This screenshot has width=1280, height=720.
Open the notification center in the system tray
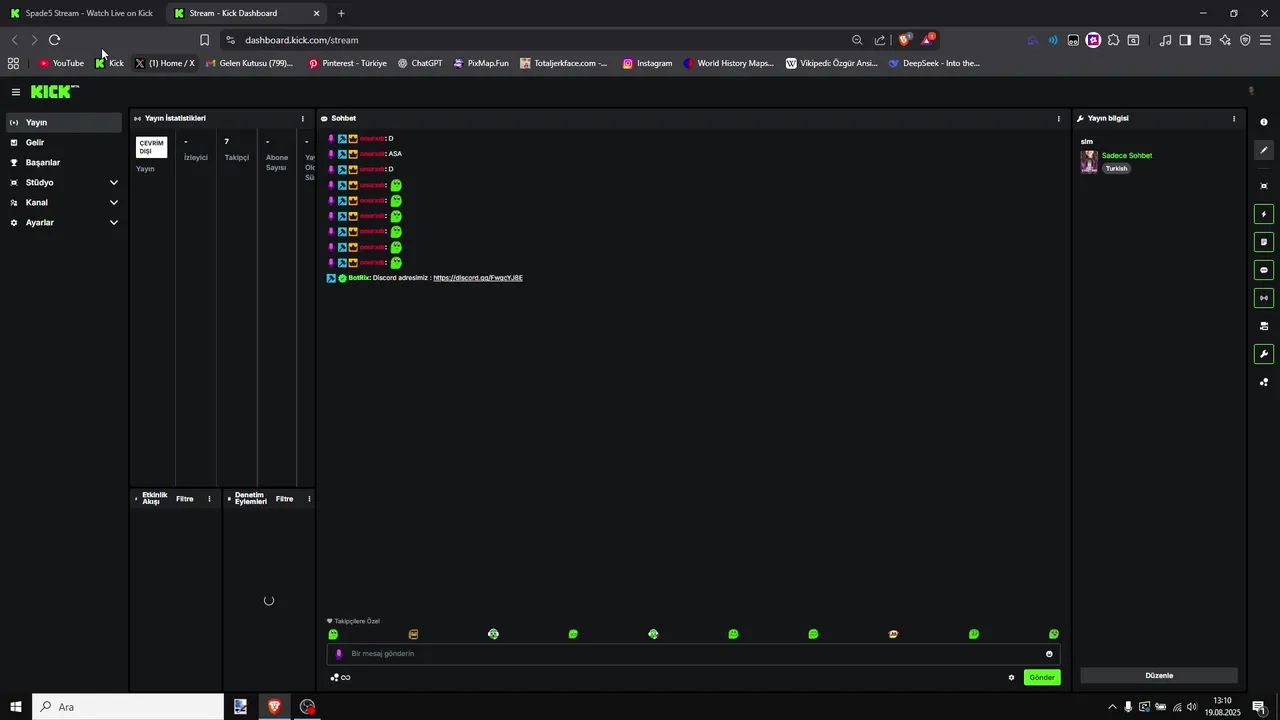click(1259, 707)
